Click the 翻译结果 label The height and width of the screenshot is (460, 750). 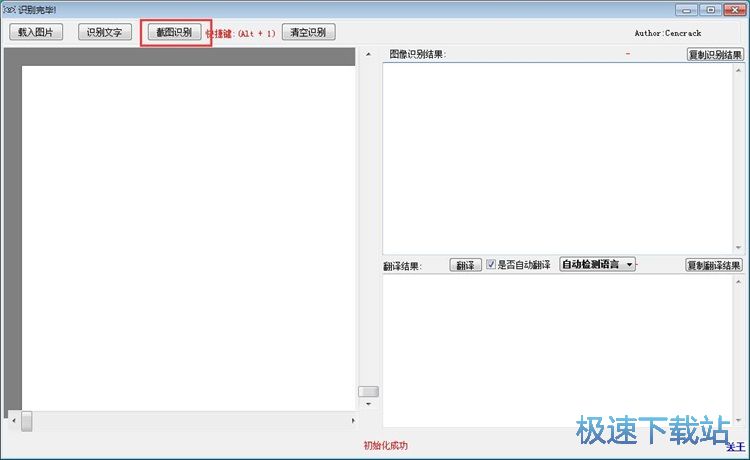pyautogui.click(x=402, y=266)
